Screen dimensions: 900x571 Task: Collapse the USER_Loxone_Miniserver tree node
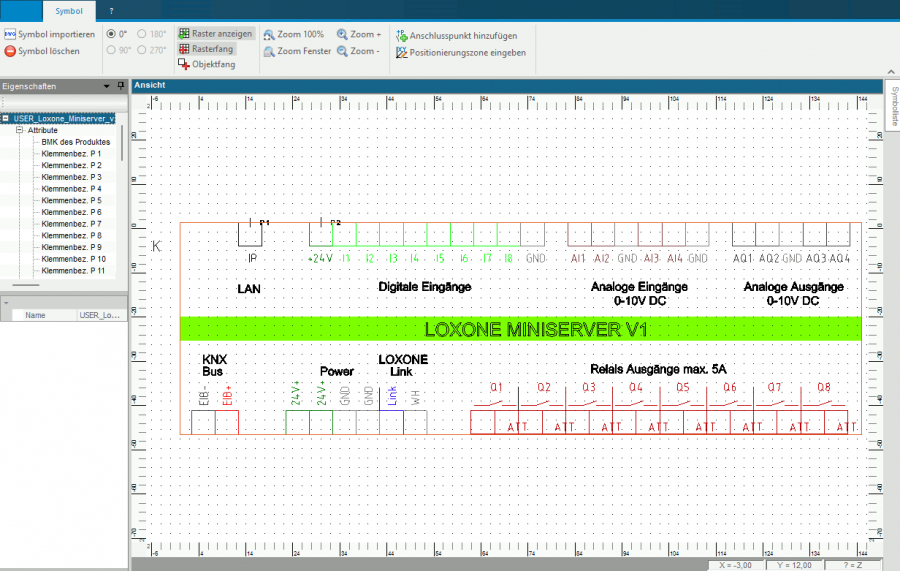pyautogui.click(x=5, y=118)
